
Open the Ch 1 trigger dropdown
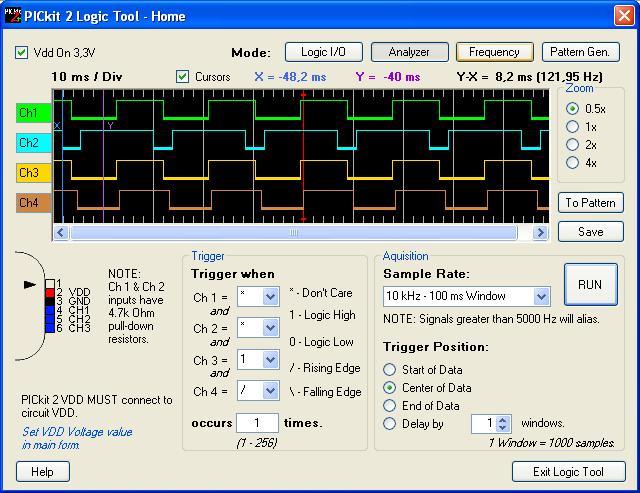click(270, 297)
